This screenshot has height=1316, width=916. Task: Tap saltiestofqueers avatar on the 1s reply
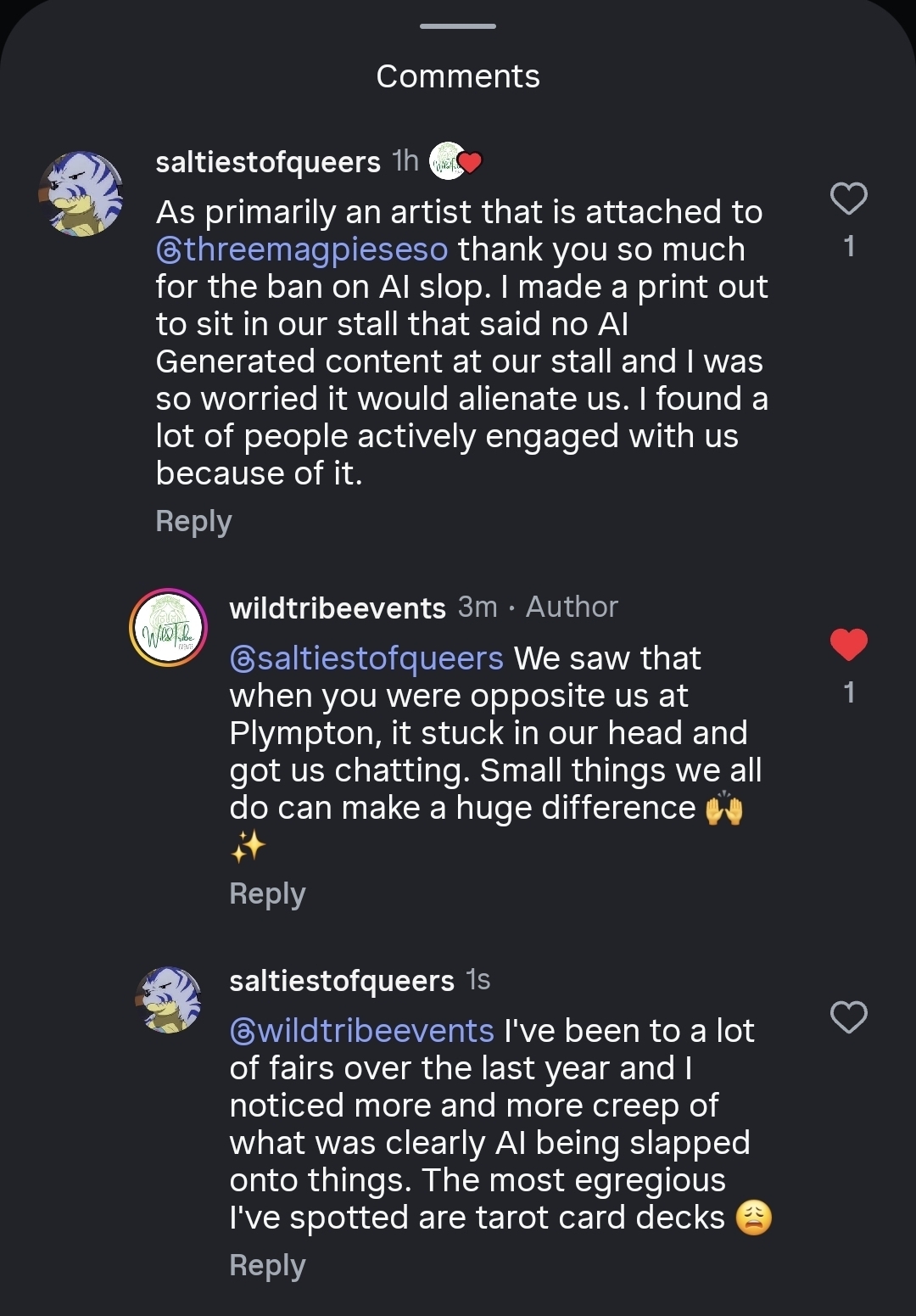(168, 1000)
